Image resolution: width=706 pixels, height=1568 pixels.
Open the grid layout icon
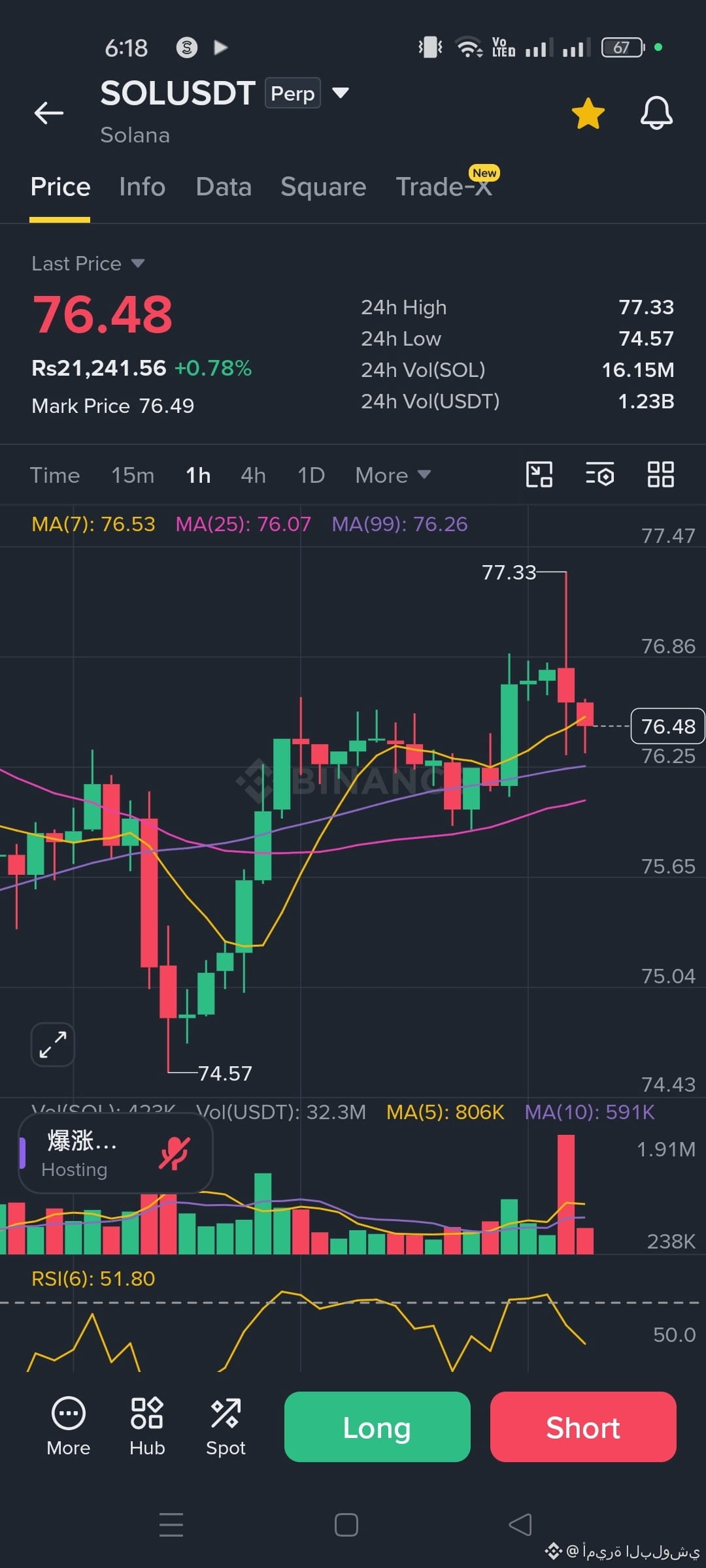pyautogui.click(x=660, y=474)
